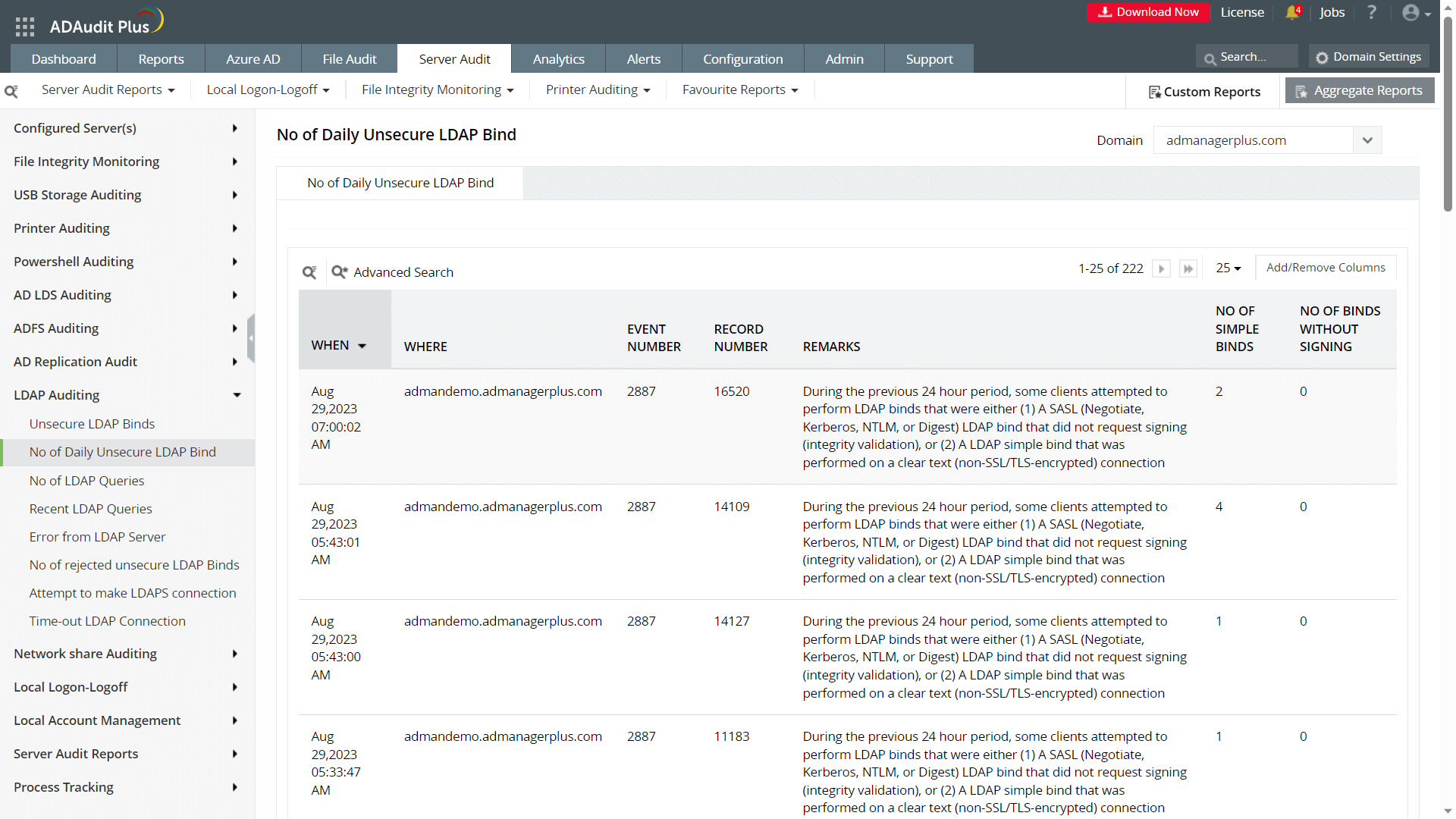Click Add/Remove Columns button
The image size is (1456, 819).
coord(1326,268)
